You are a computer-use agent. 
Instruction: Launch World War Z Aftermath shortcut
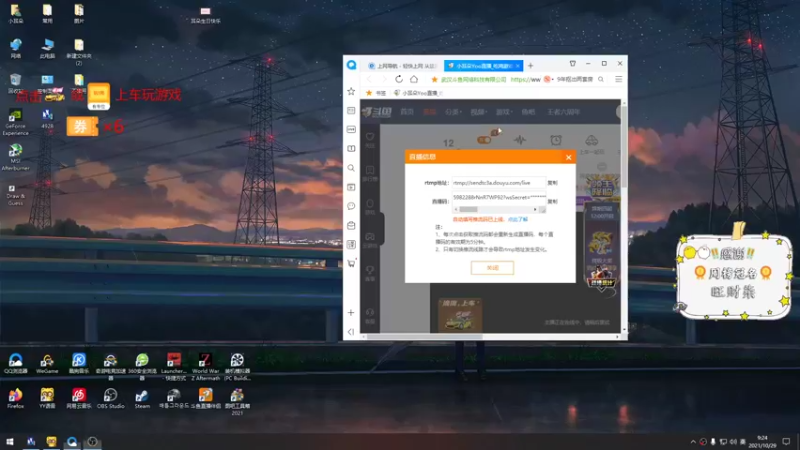coord(205,365)
